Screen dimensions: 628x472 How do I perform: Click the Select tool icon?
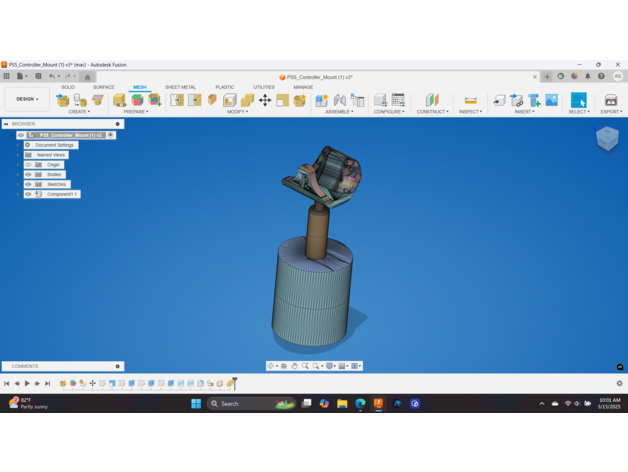(578, 99)
